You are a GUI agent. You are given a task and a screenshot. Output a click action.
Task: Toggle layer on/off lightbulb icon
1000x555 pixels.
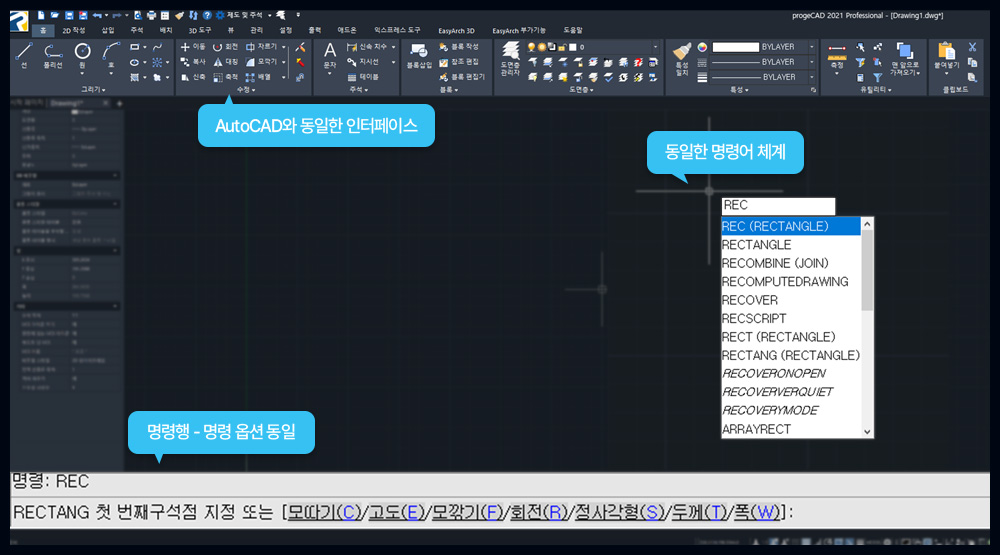click(x=531, y=47)
